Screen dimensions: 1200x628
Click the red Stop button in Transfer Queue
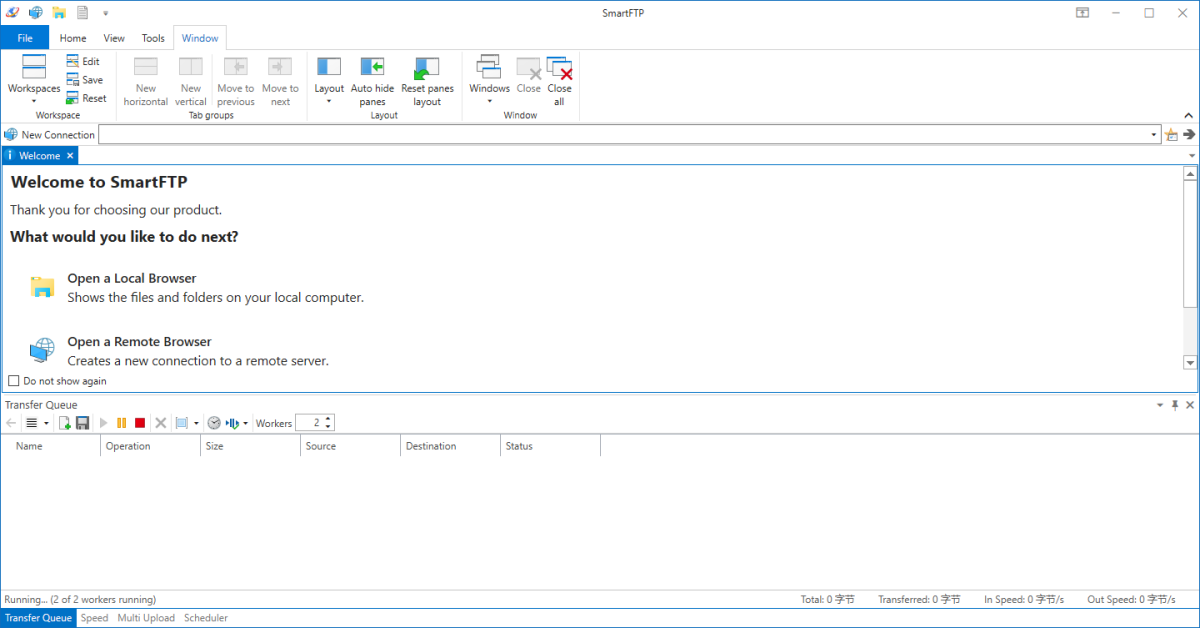(140, 423)
